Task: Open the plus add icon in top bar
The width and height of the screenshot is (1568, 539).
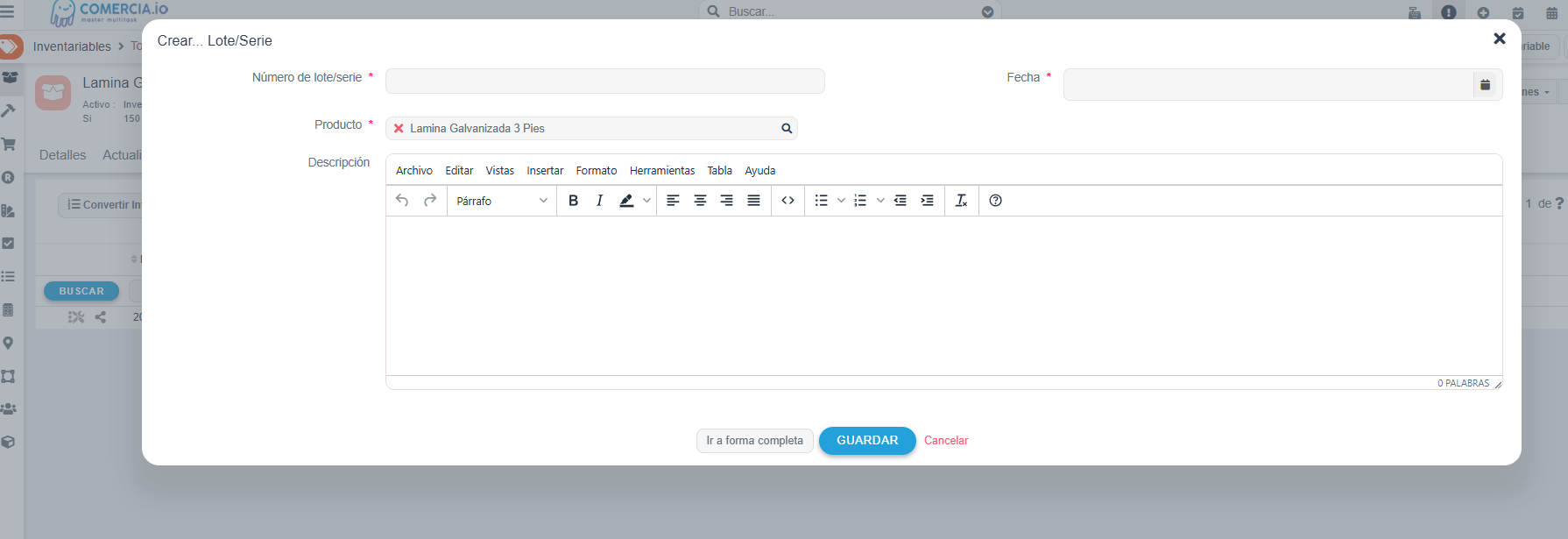Action: (1483, 13)
